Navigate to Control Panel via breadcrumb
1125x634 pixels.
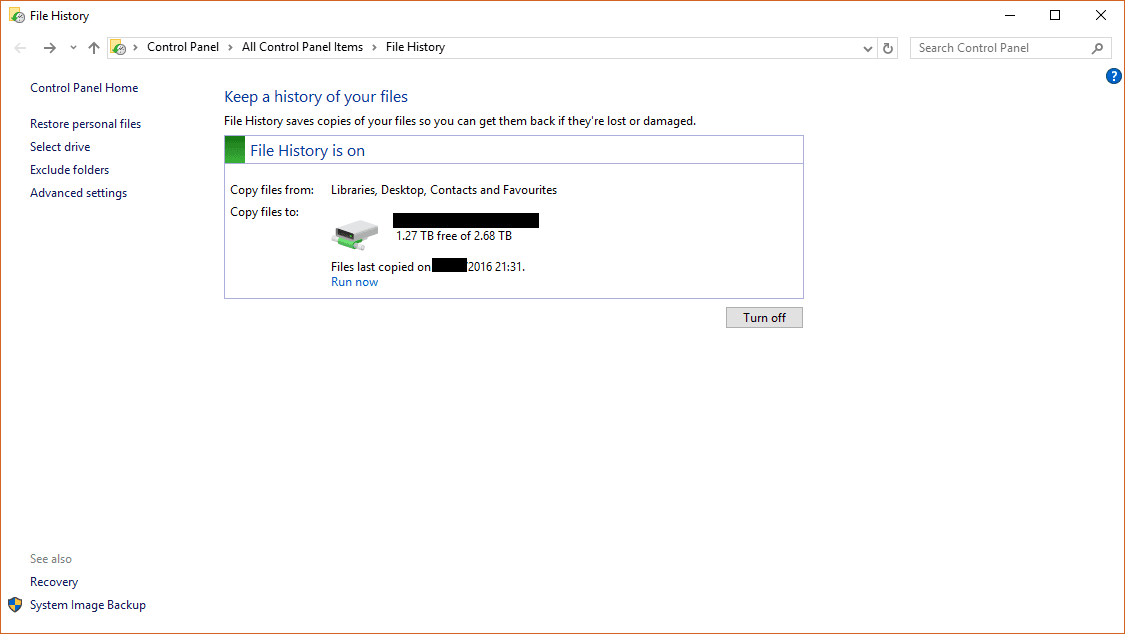click(183, 47)
